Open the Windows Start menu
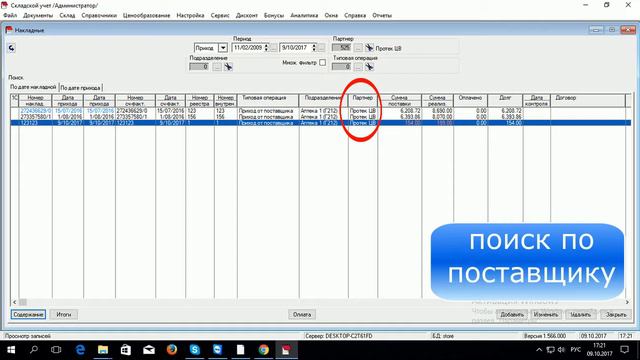 point(11,350)
